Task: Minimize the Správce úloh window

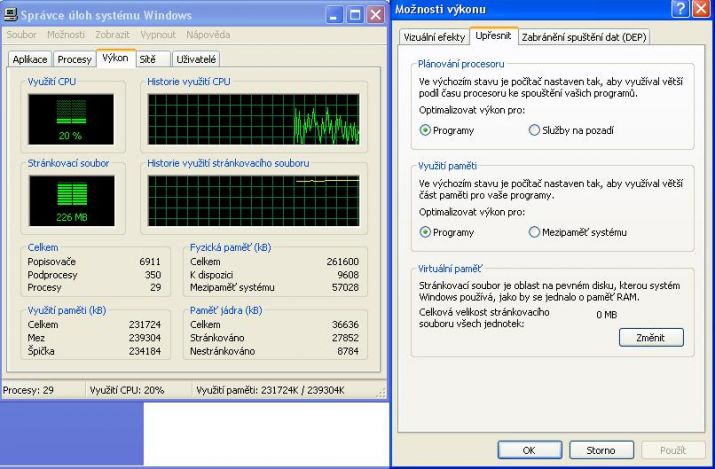Action: 334,15
